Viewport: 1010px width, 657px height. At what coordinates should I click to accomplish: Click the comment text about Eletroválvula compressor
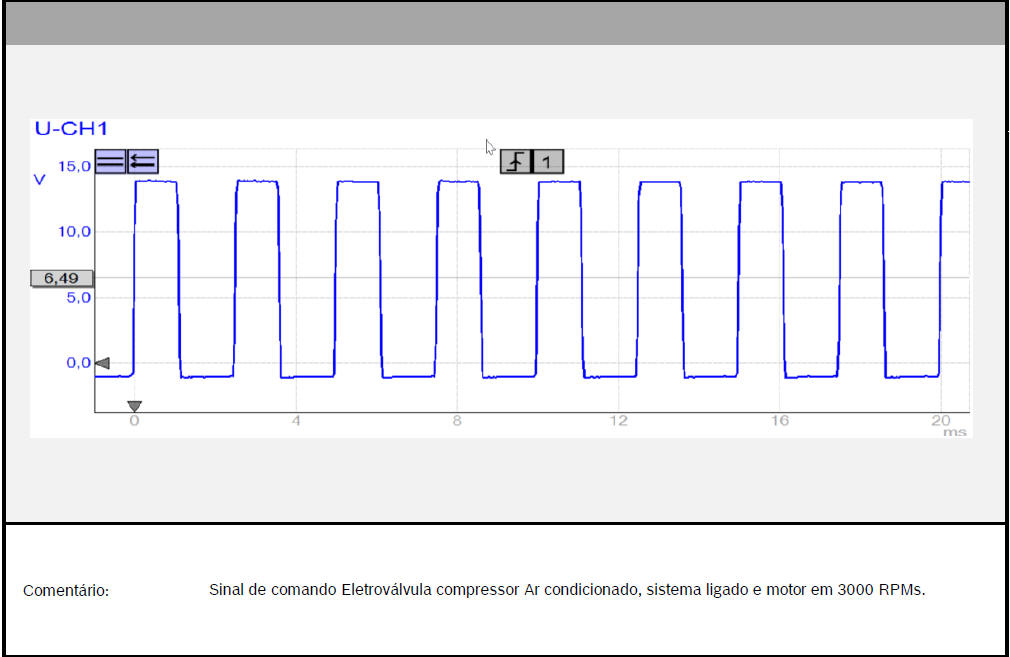coord(567,589)
